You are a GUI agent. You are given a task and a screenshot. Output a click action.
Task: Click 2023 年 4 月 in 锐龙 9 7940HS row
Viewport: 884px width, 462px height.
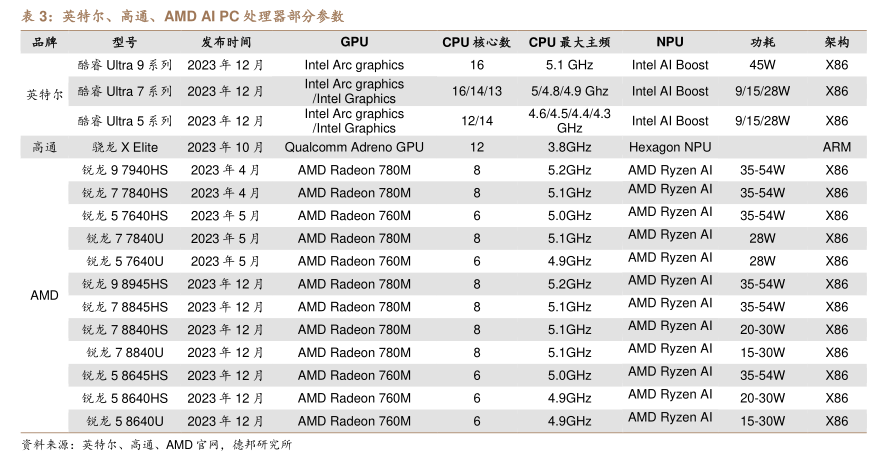tap(226, 170)
